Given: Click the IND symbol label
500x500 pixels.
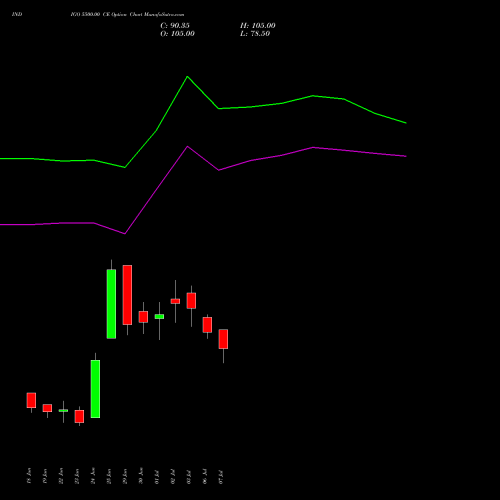Looking at the screenshot, I should pyautogui.click(x=17, y=15).
